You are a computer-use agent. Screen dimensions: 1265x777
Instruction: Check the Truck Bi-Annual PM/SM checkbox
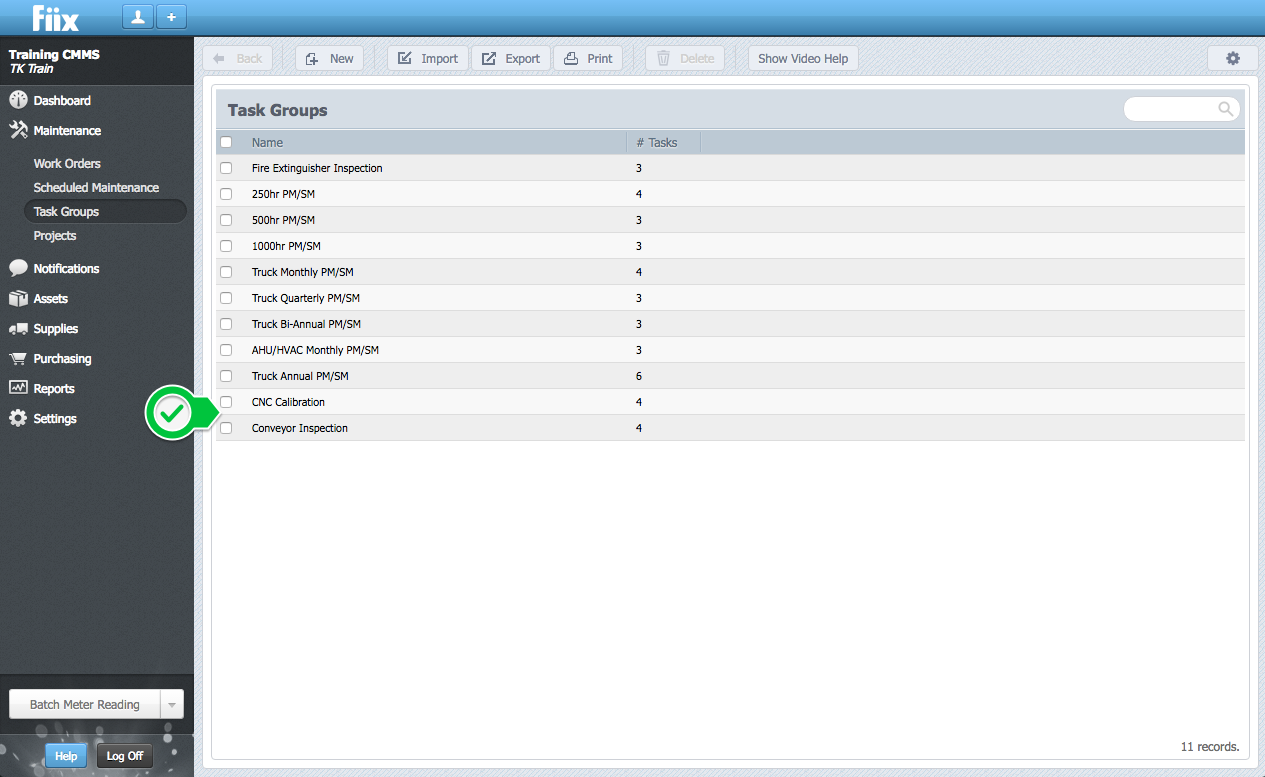coord(226,324)
